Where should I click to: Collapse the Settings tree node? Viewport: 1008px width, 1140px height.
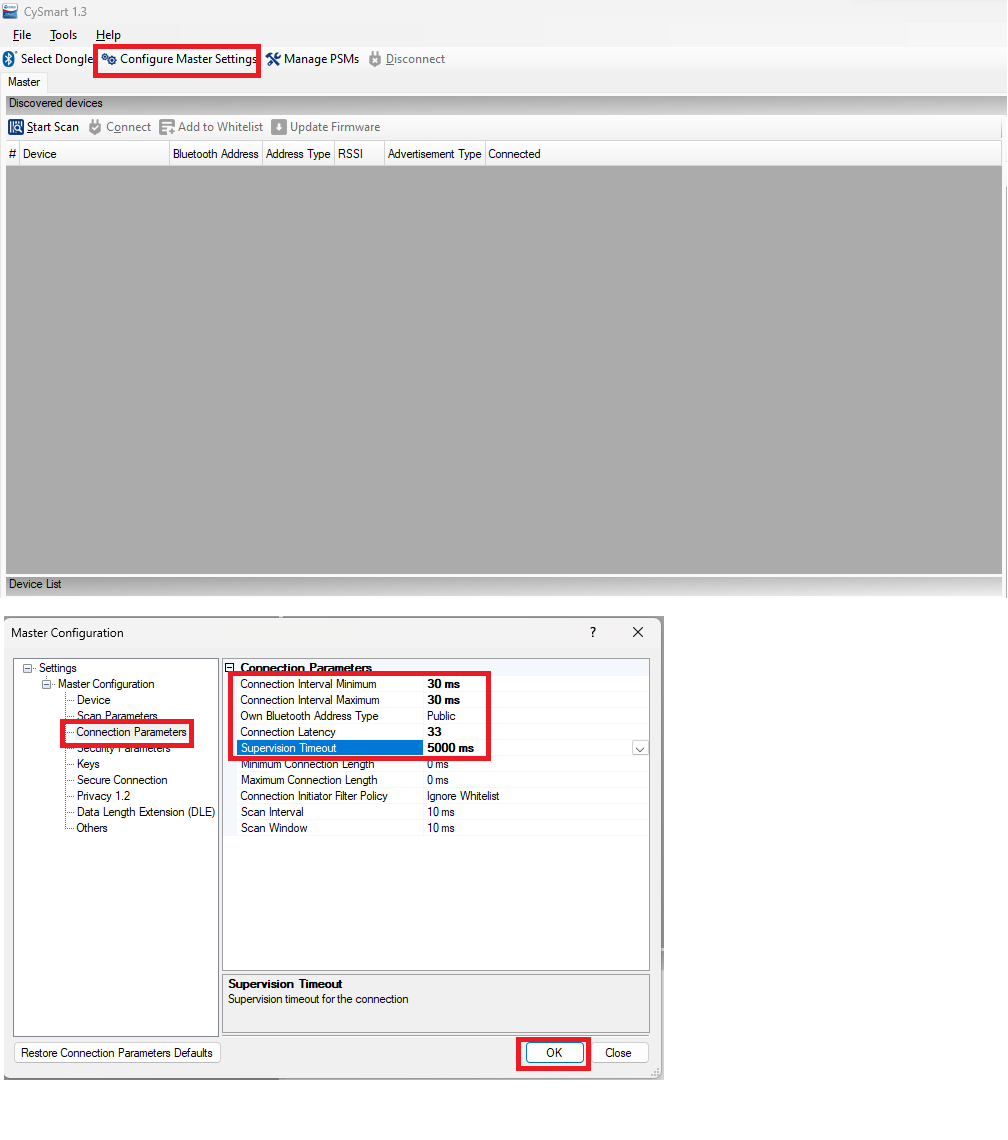point(28,668)
